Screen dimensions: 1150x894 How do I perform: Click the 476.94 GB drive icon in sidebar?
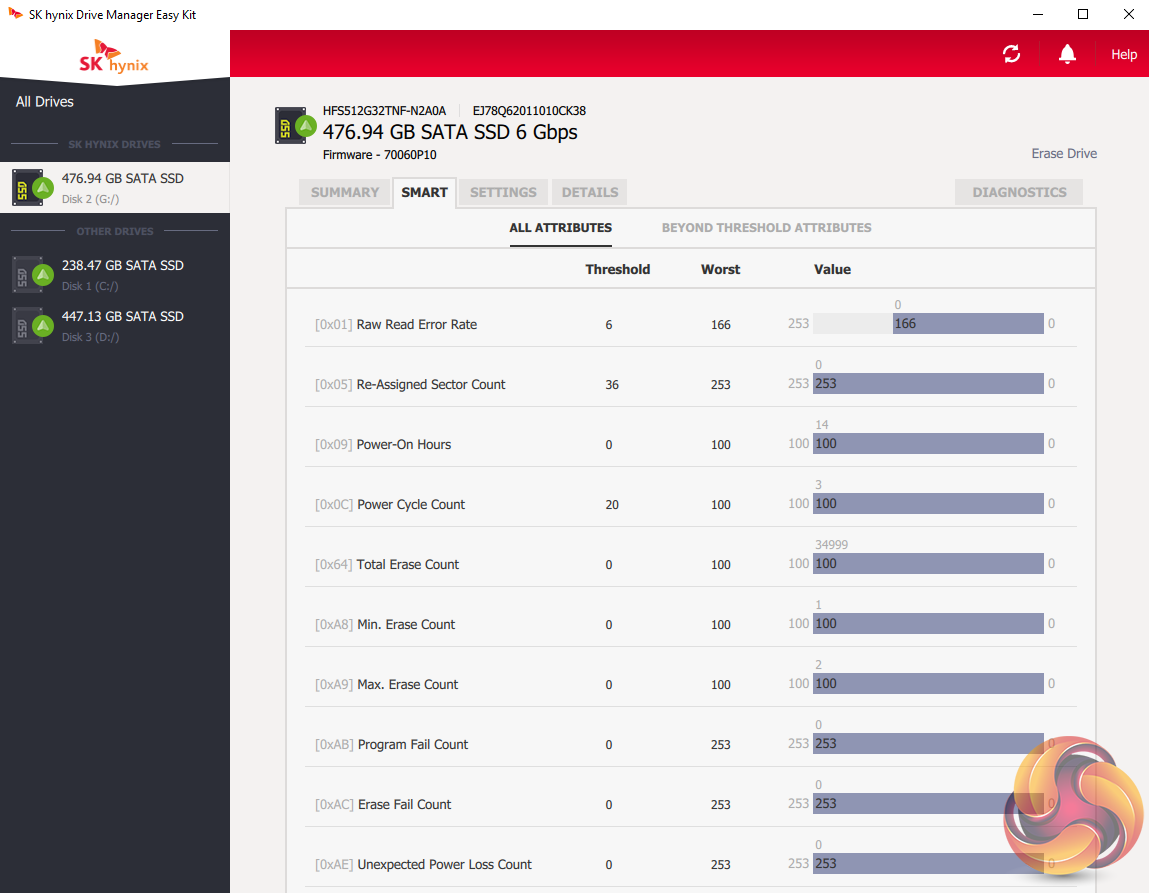(x=31, y=187)
